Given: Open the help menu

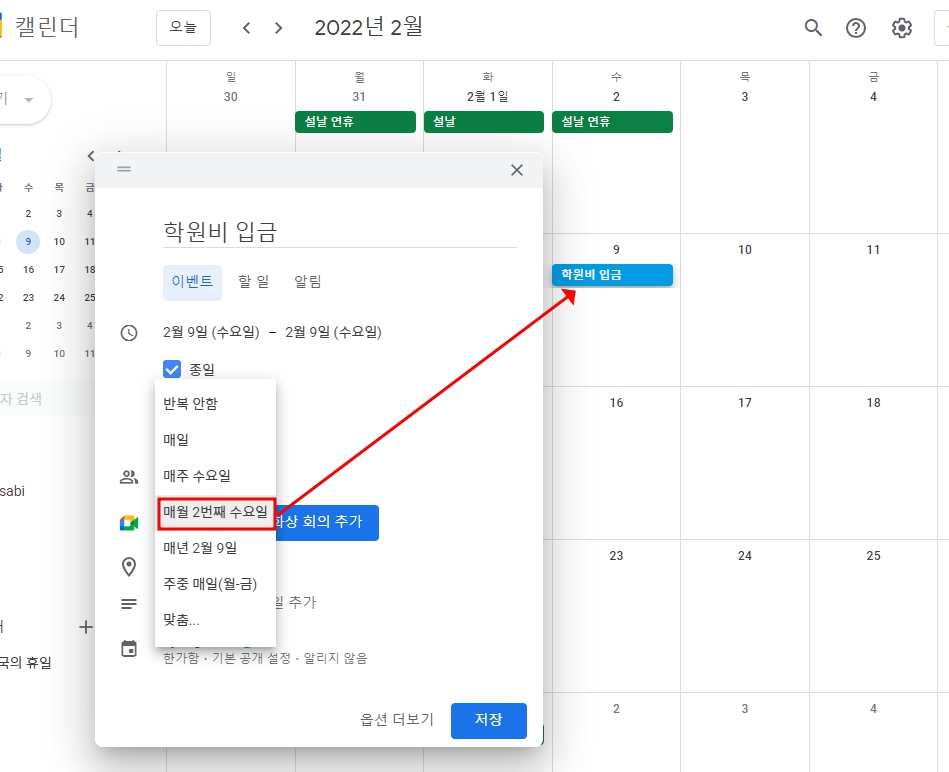Looking at the screenshot, I should [856, 28].
